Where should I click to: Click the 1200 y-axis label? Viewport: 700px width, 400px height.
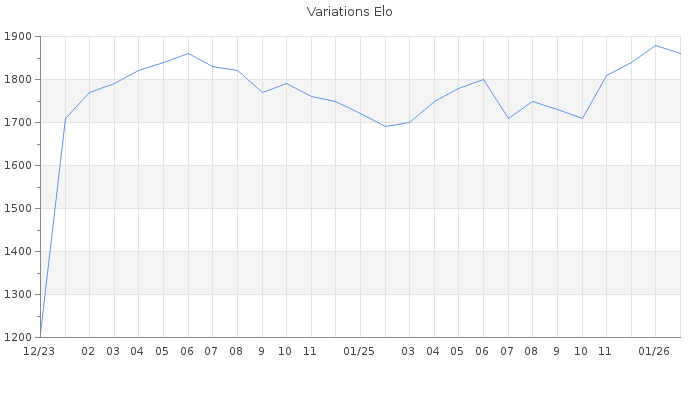point(18,338)
